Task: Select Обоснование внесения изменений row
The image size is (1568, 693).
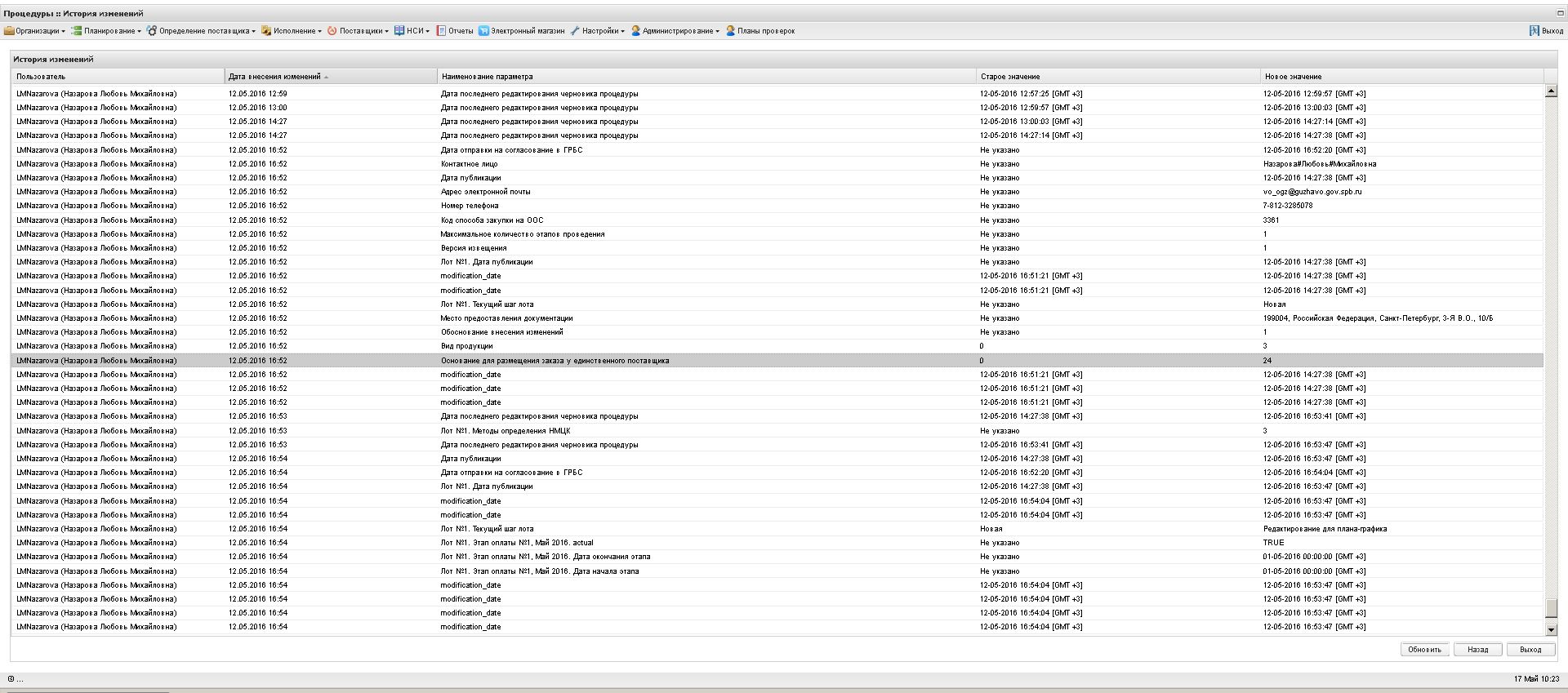Action: [x=777, y=332]
